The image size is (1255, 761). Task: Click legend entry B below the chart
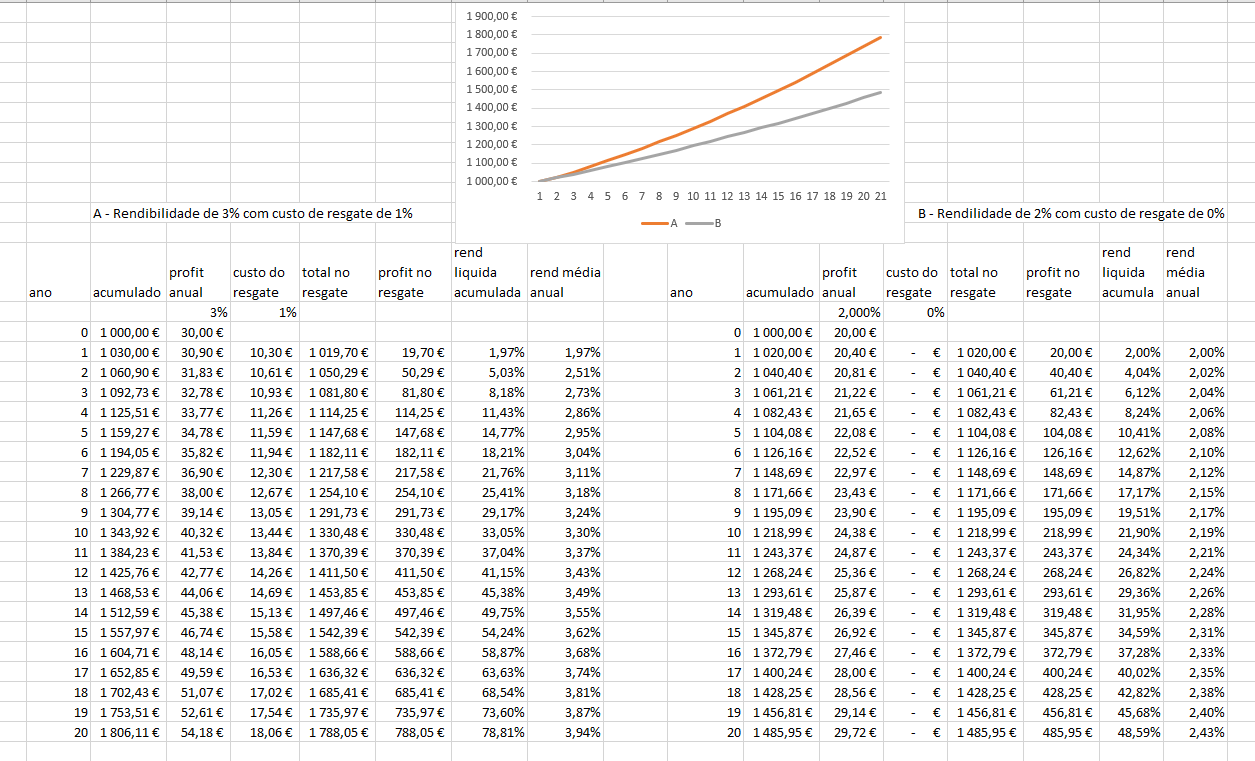(x=708, y=223)
